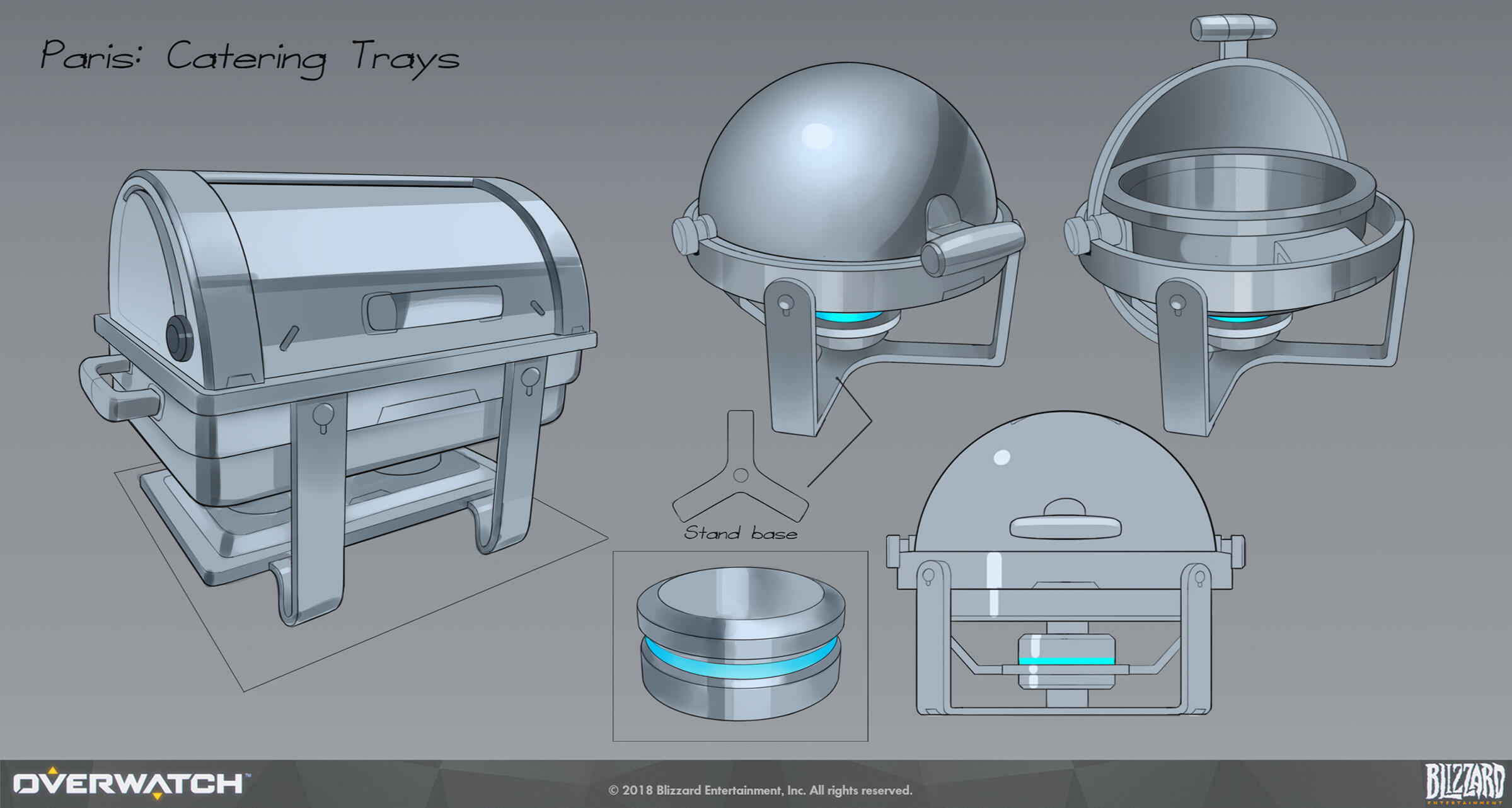This screenshot has width=1512, height=808.
Task: Click the recessed handle on roll-top lid
Action: (435, 309)
